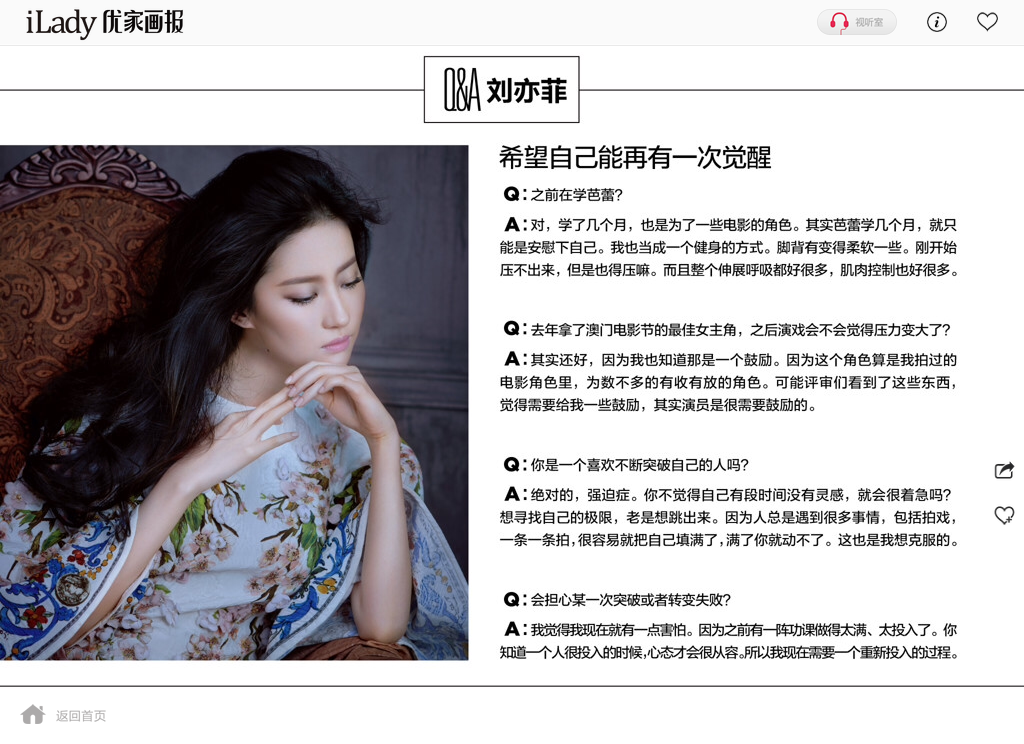Click the question 你是一个喜欢不断突破自己的人吗?

626,464
